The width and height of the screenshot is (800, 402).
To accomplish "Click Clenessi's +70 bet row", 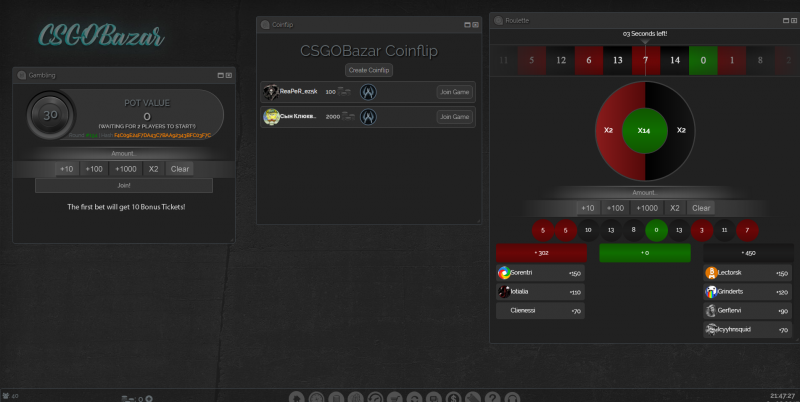I will coord(540,311).
